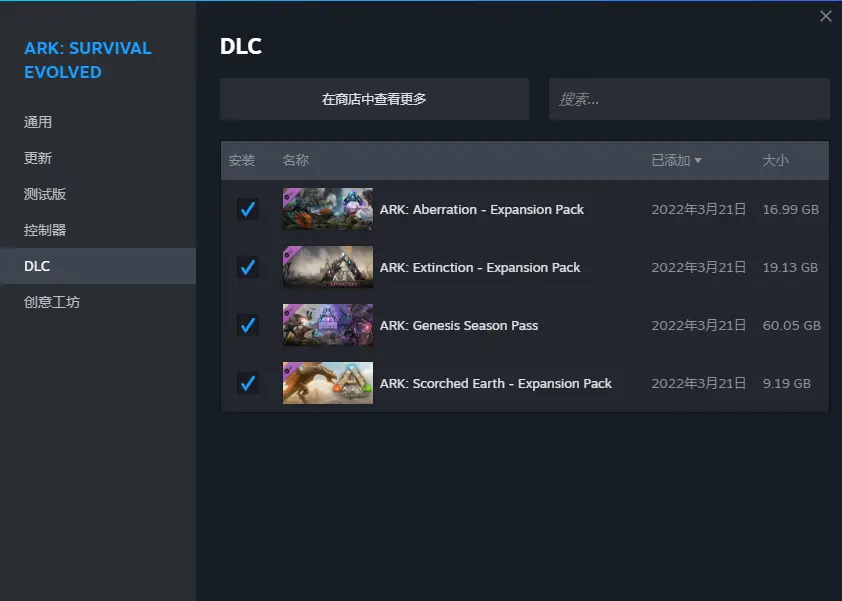Click the ARK: Extinction thumbnail image
842x601 pixels.
328,267
